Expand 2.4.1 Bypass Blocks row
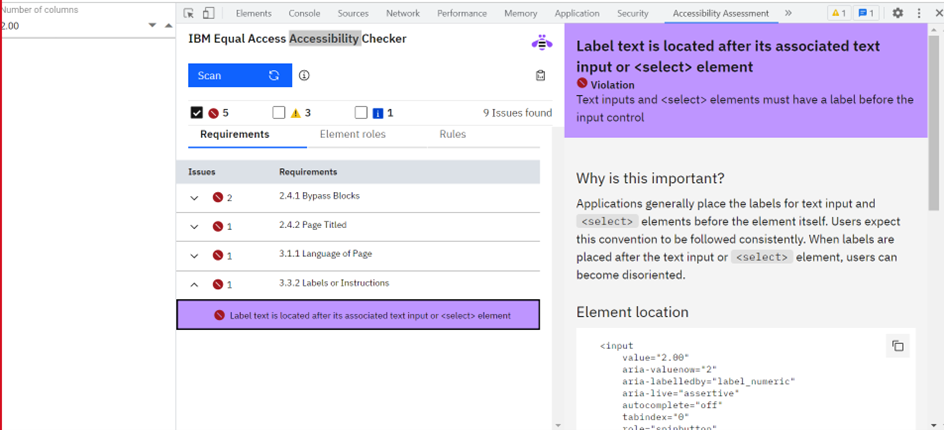Screen dimensions: 944x430 pyautogui.click(x=194, y=198)
